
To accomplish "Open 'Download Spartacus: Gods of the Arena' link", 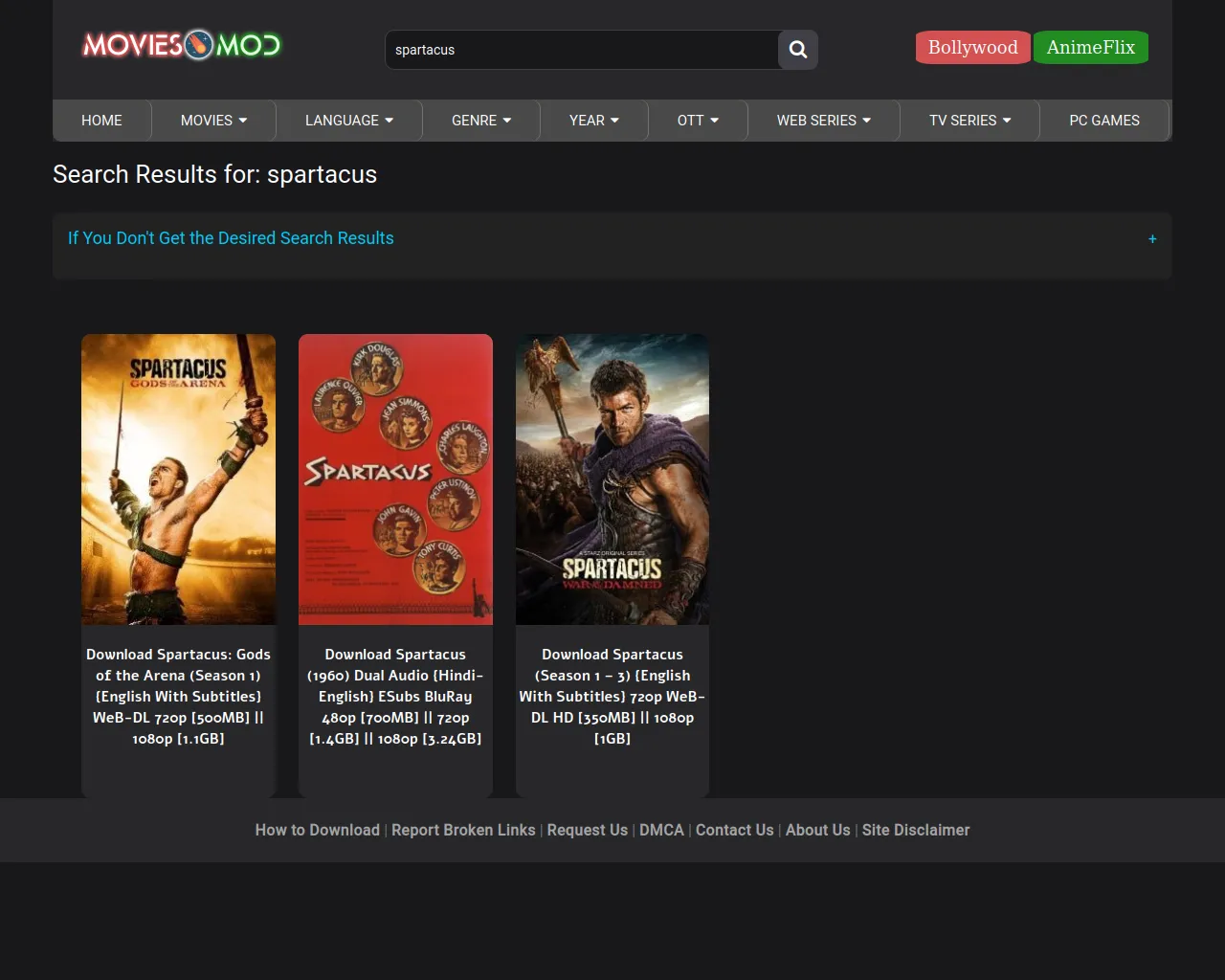I will pyautogui.click(x=178, y=697).
